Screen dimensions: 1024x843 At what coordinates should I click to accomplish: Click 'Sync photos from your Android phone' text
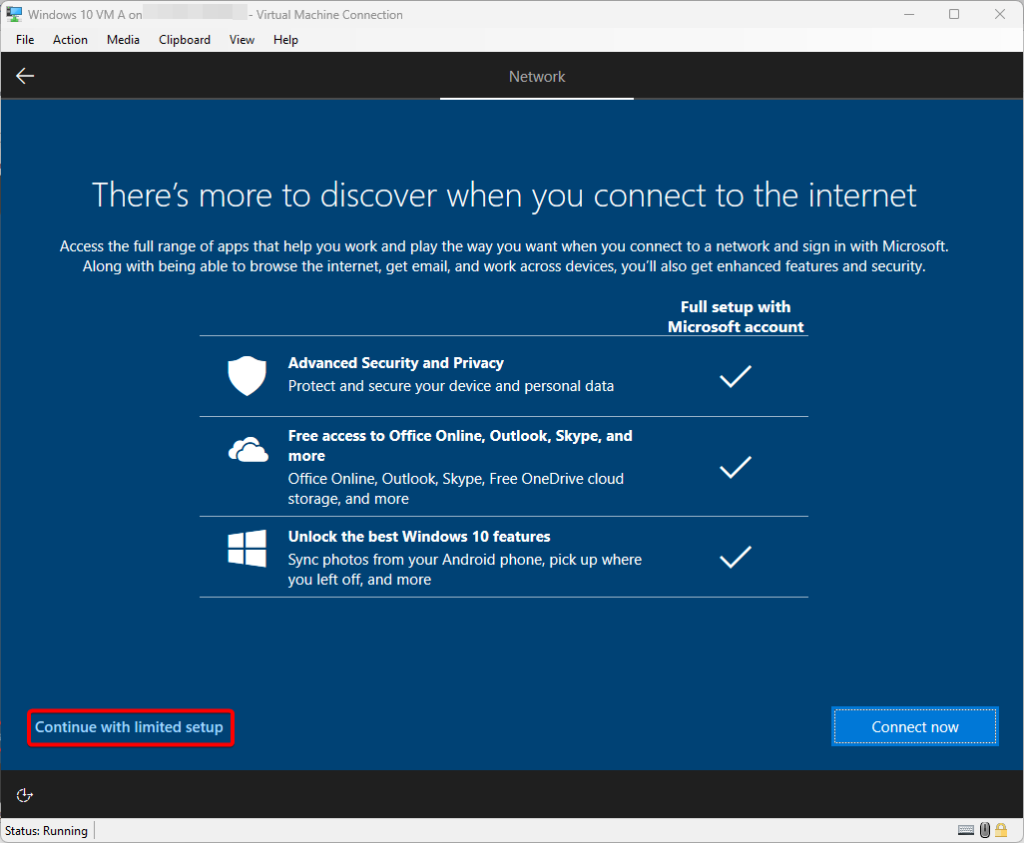pos(465,569)
